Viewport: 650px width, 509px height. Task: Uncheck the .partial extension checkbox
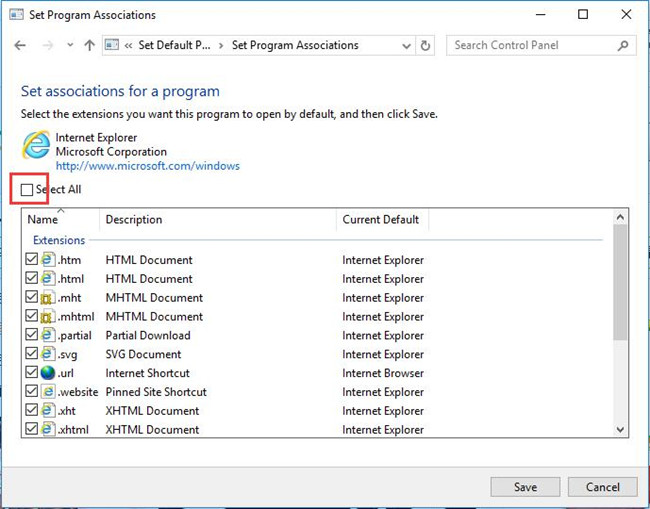point(32,334)
